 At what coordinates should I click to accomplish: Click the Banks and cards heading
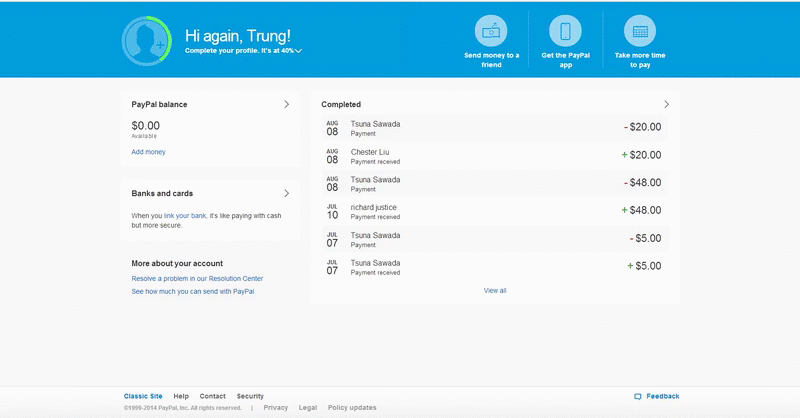162,193
